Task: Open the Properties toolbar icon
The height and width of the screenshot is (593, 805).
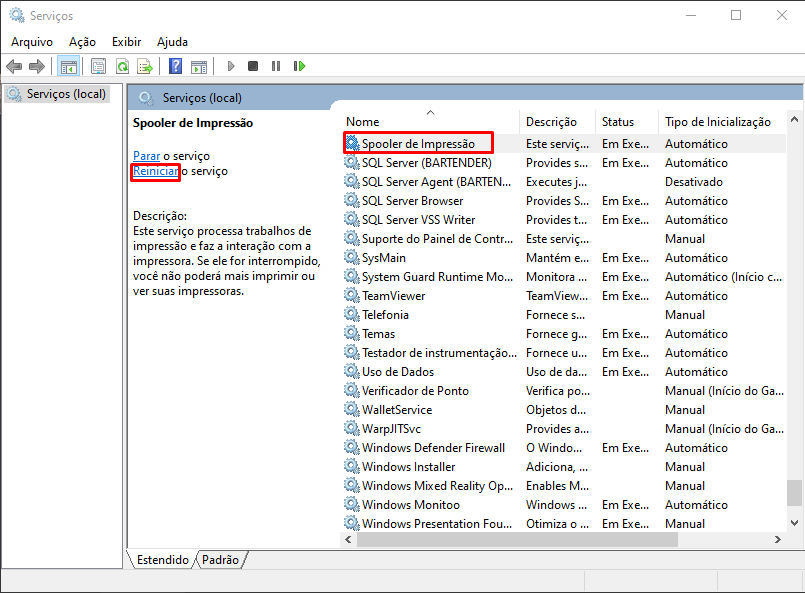Action: tap(98, 66)
